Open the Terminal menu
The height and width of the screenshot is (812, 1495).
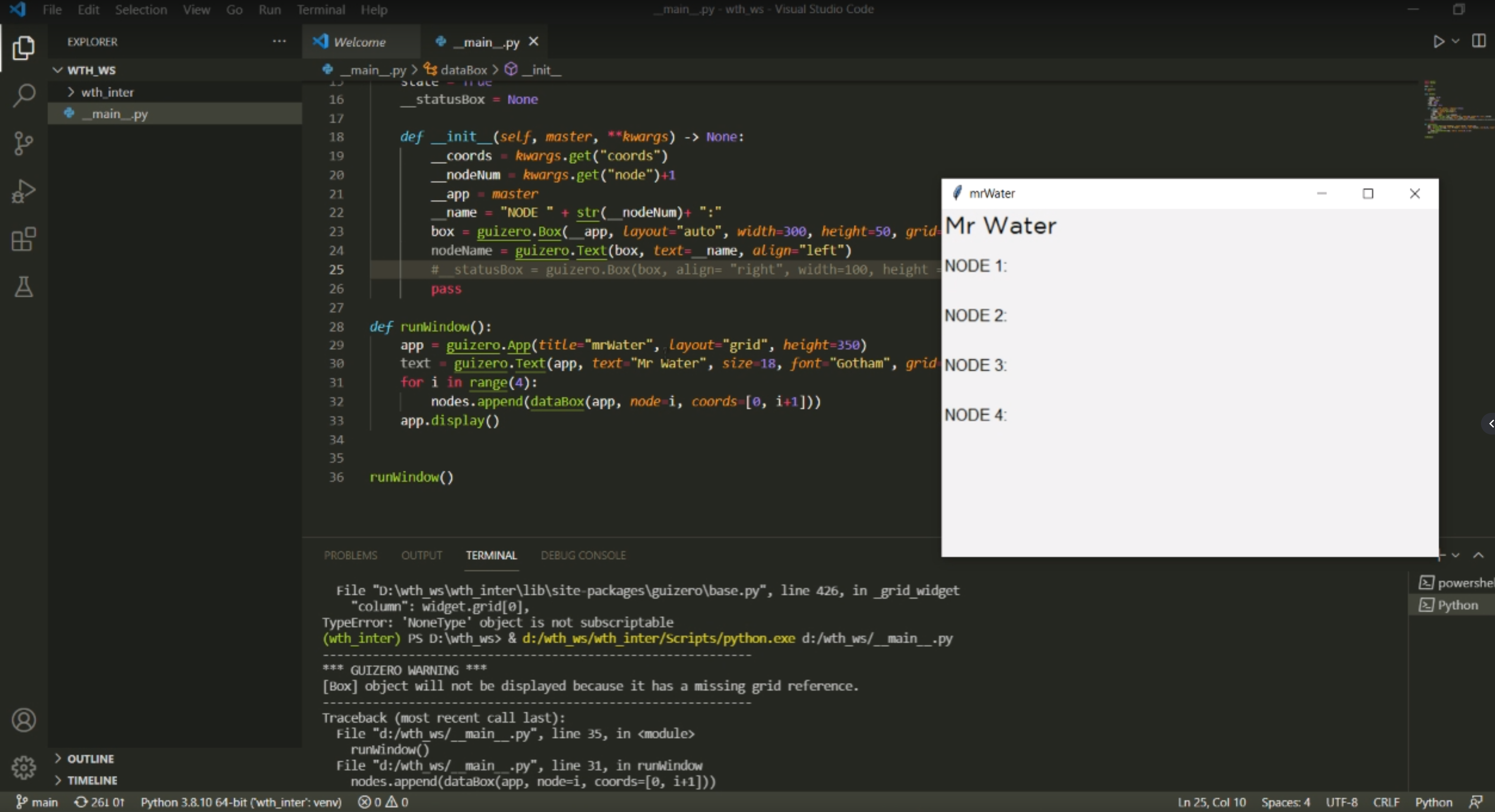tap(320, 10)
